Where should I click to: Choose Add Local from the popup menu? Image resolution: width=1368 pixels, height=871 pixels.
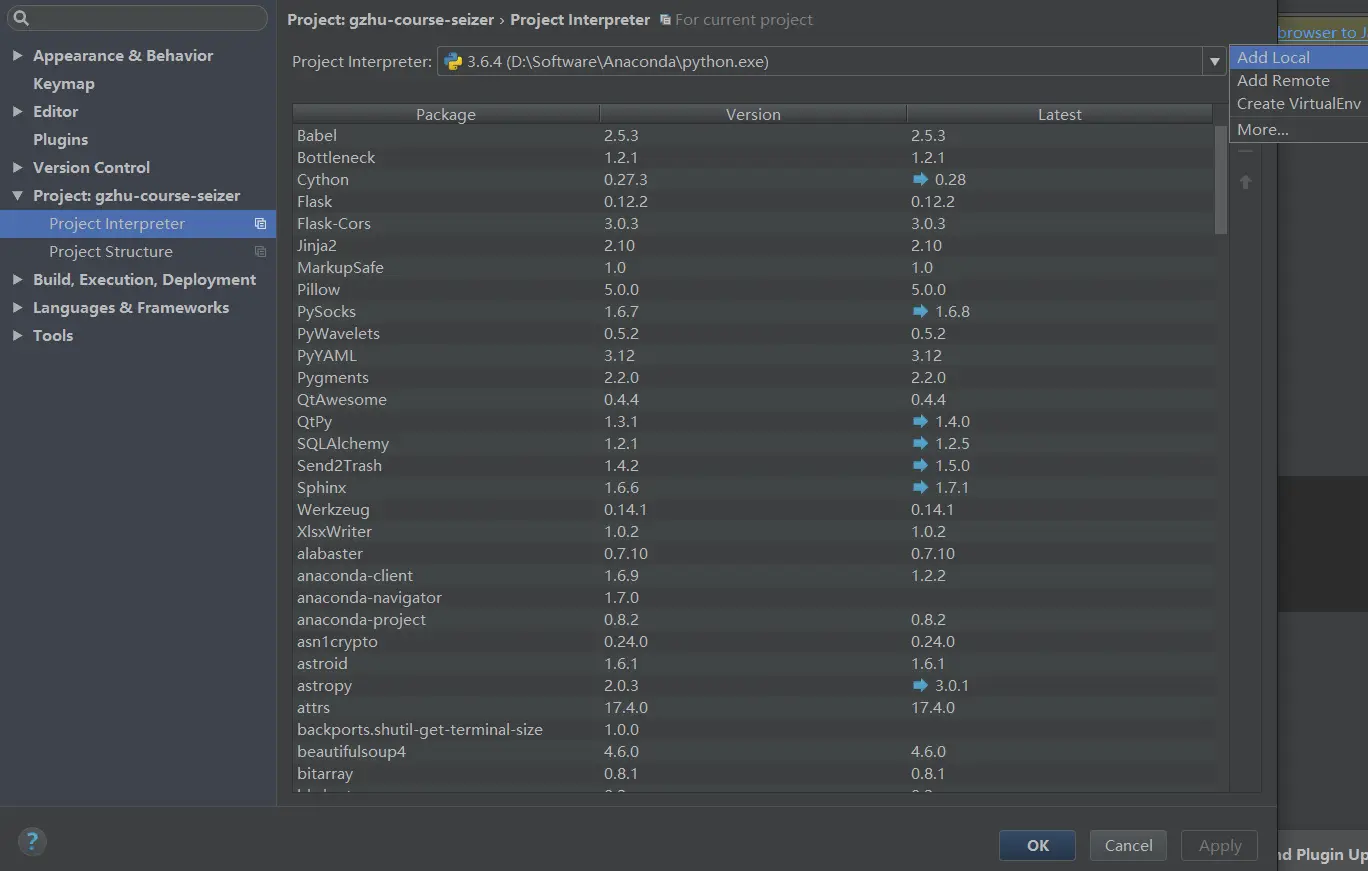(x=1299, y=58)
